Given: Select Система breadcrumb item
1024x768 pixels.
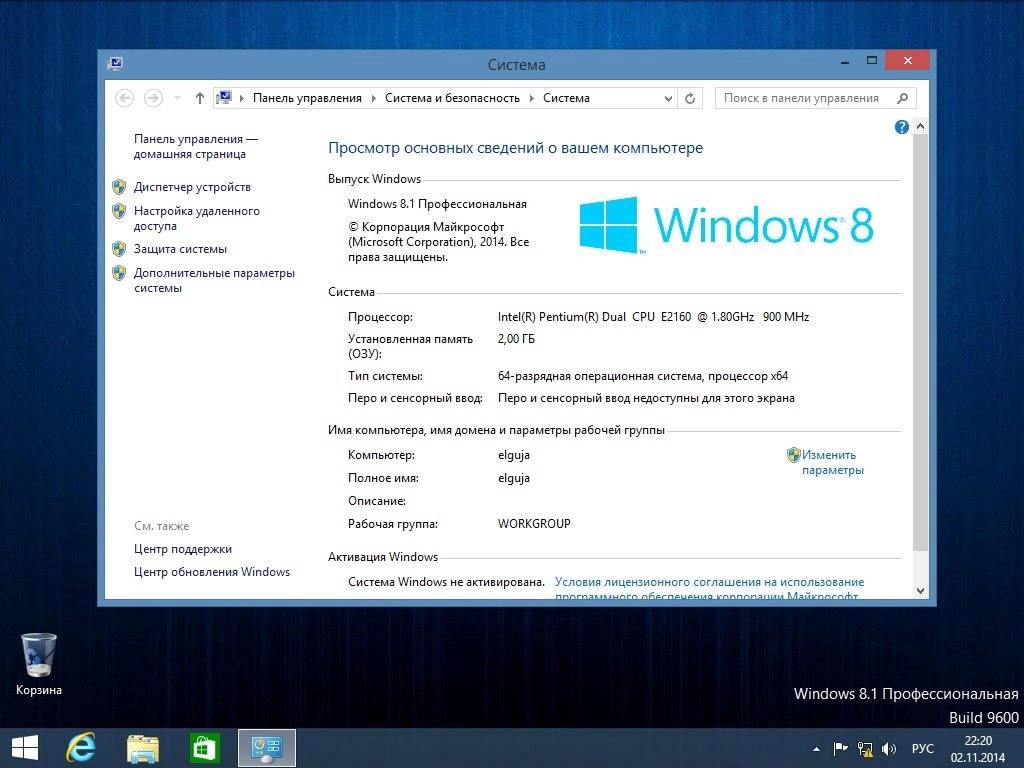Looking at the screenshot, I should [x=566, y=98].
